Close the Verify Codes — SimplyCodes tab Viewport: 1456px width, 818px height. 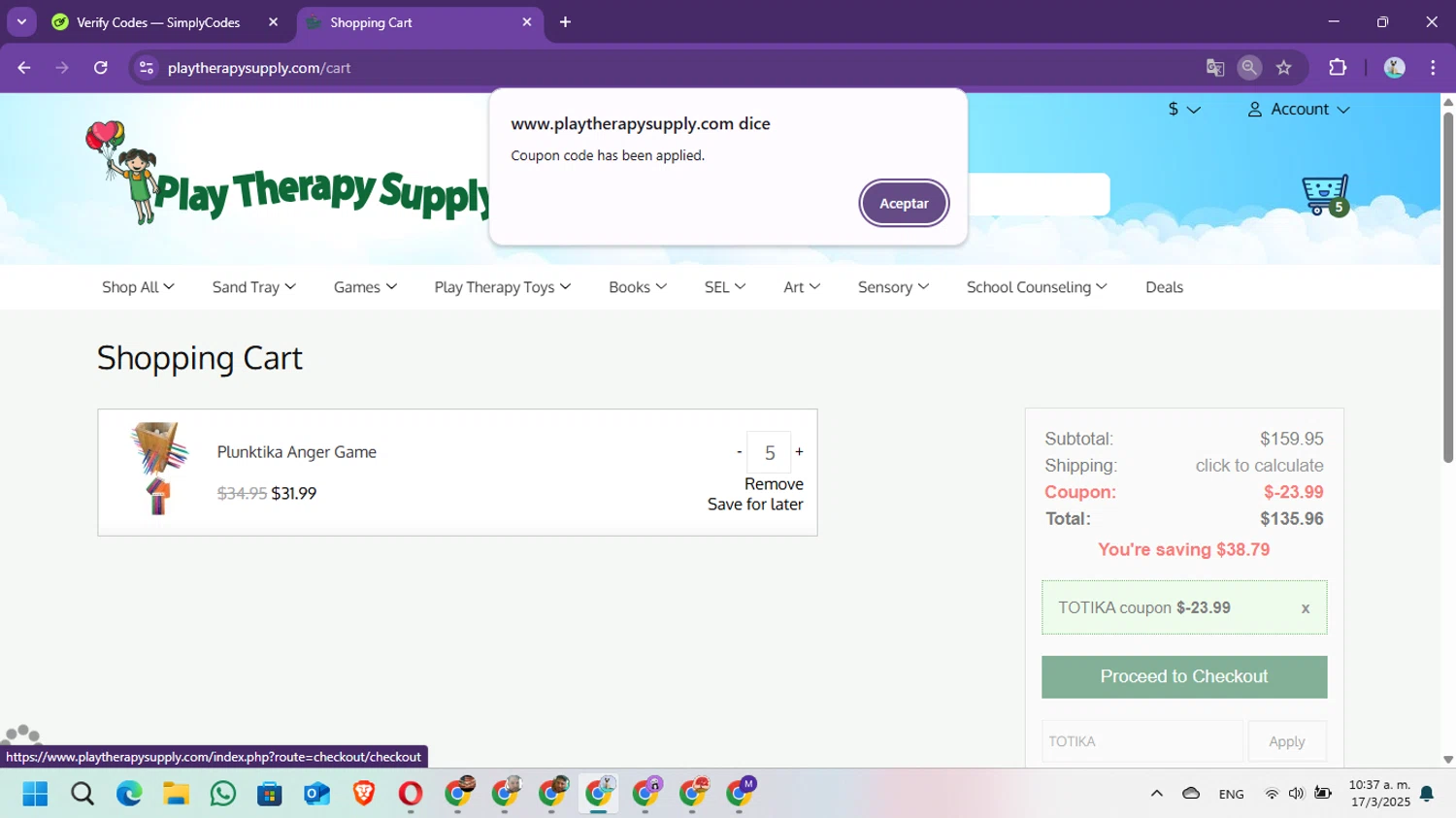pyautogui.click(x=274, y=22)
